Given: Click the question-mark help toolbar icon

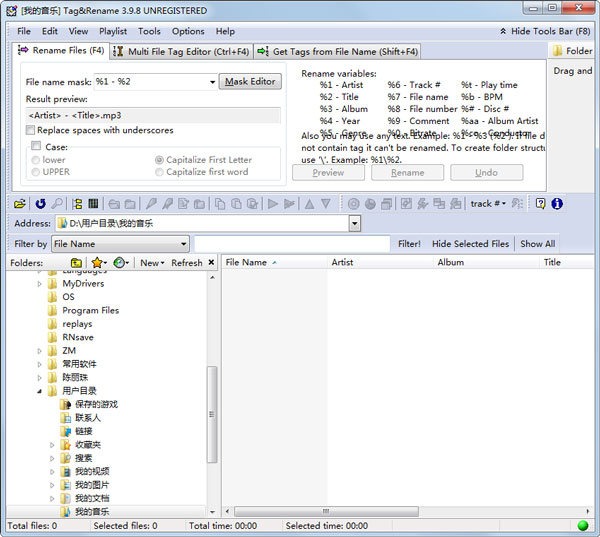Looking at the screenshot, I should (x=540, y=204).
